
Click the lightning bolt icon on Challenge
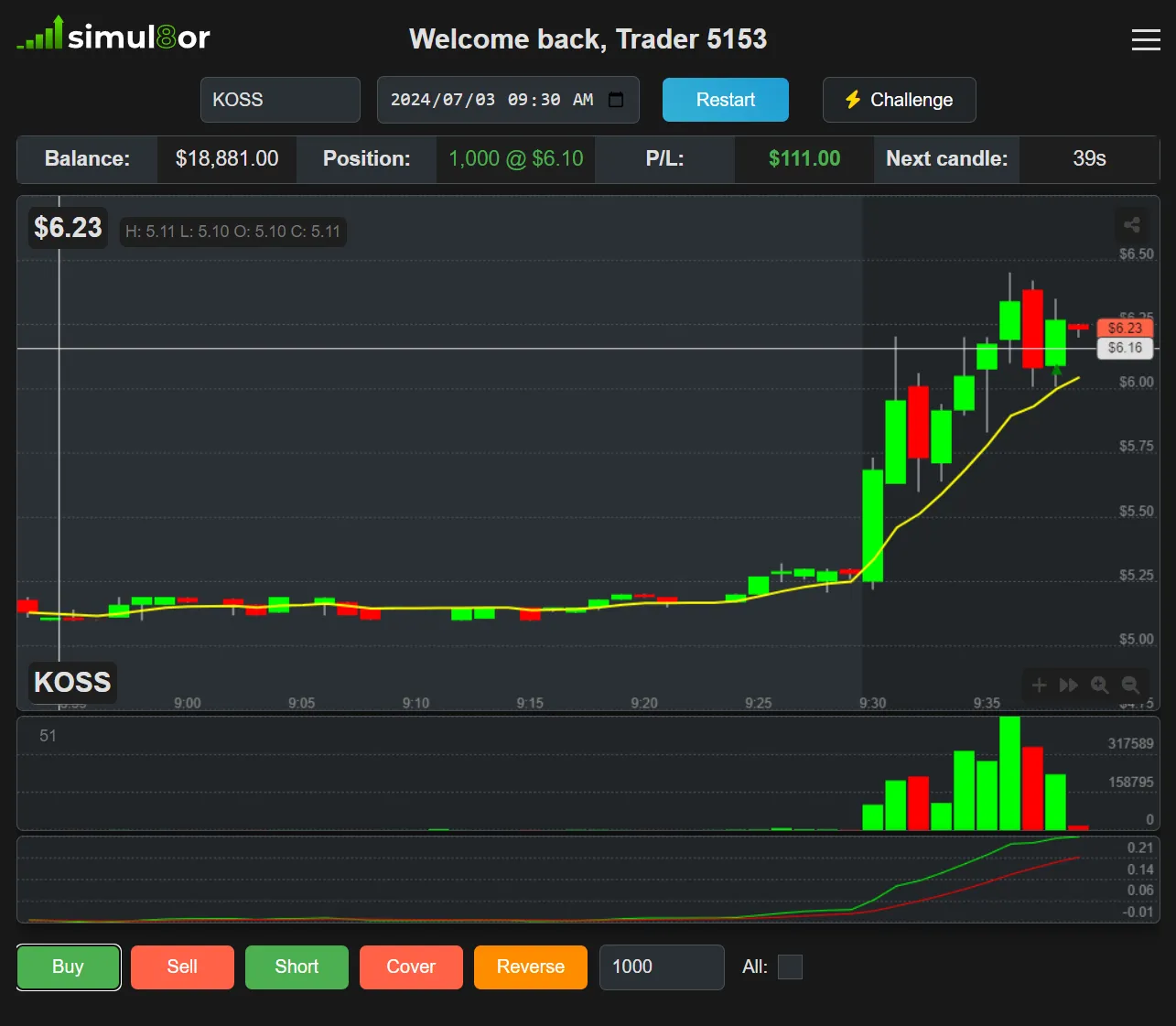(853, 100)
